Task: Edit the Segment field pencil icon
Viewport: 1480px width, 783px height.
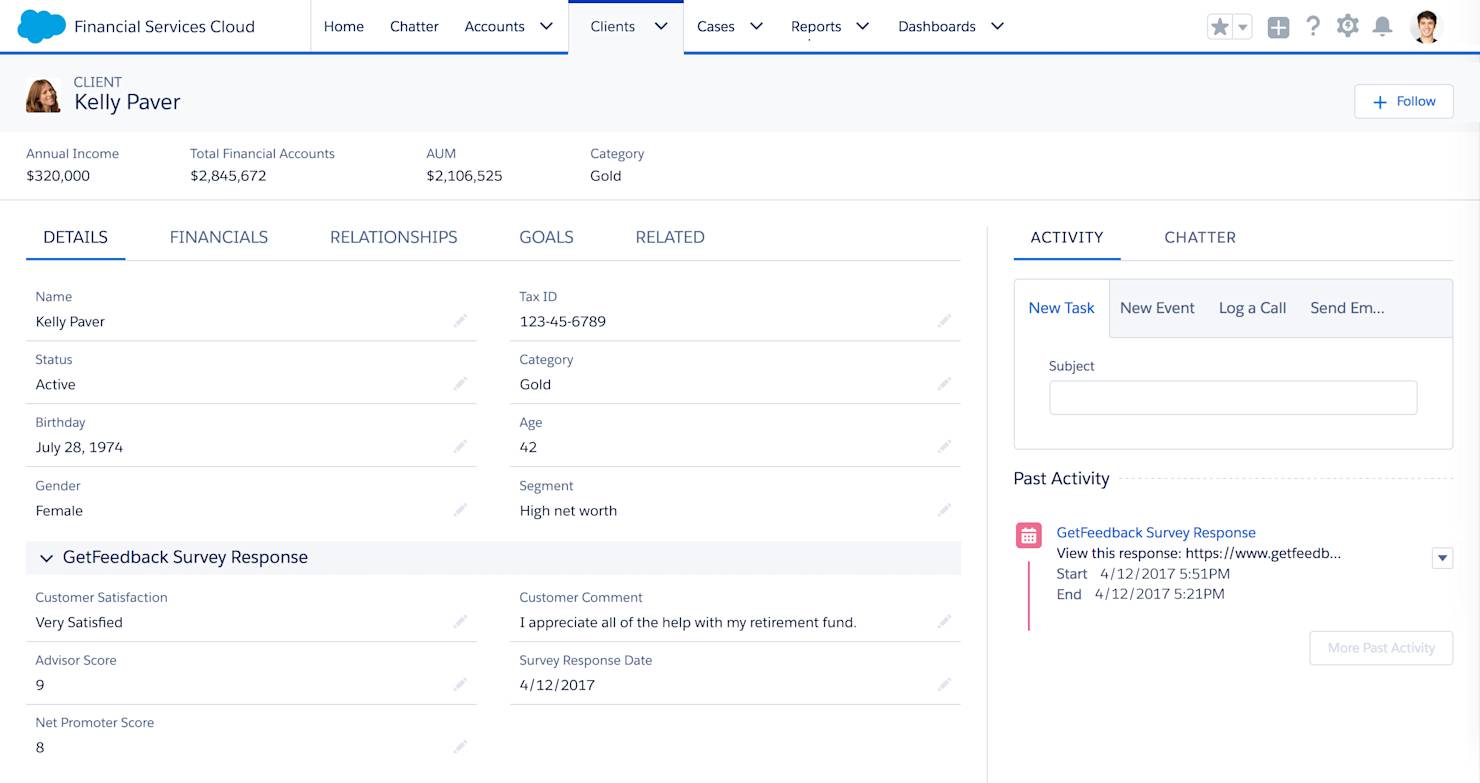Action: pos(944,510)
